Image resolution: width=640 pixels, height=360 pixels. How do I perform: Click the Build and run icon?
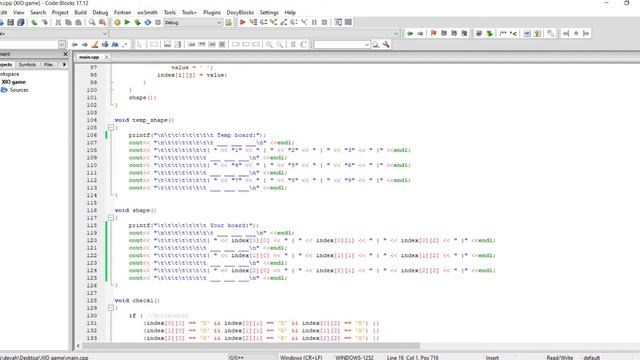point(138,22)
